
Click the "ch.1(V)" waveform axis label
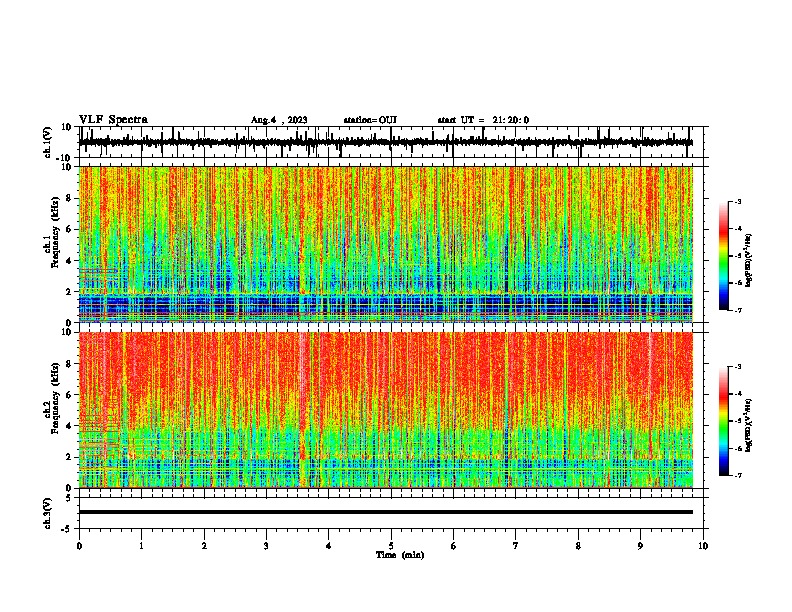point(48,142)
